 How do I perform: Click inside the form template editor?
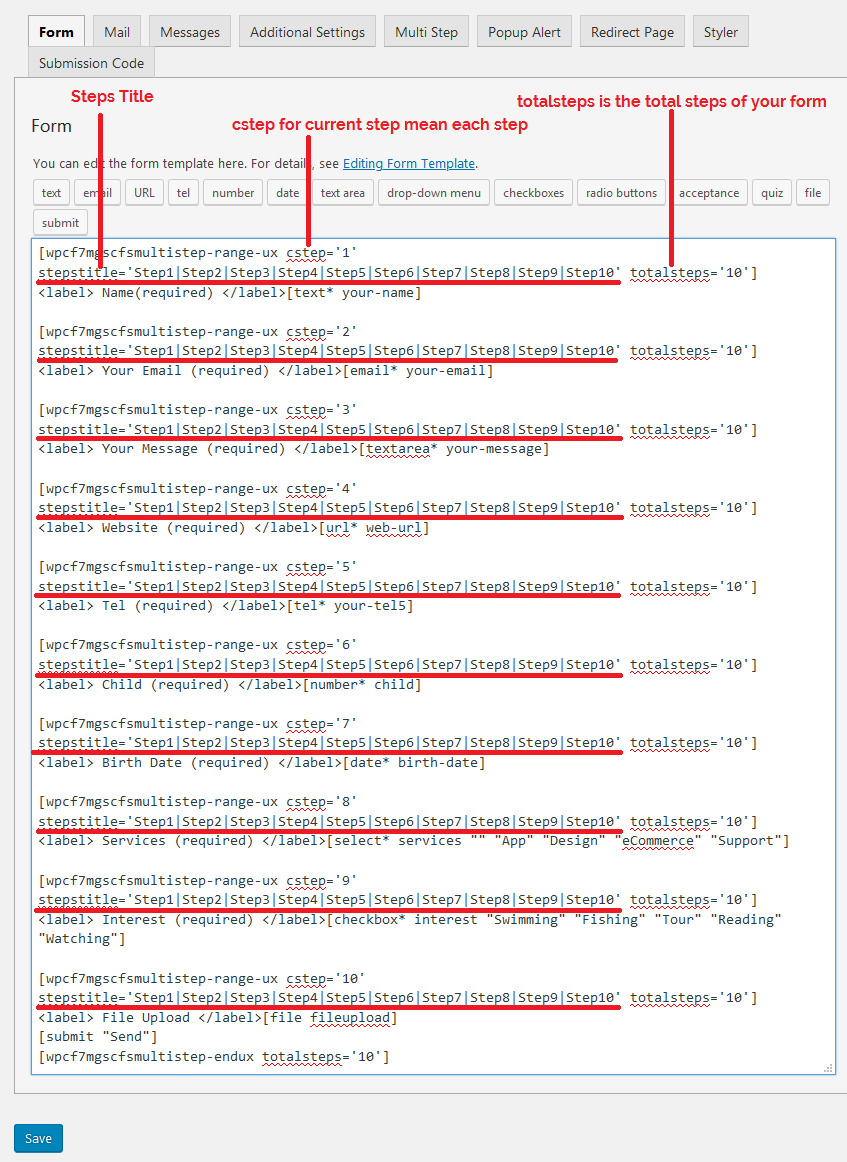coord(430,650)
